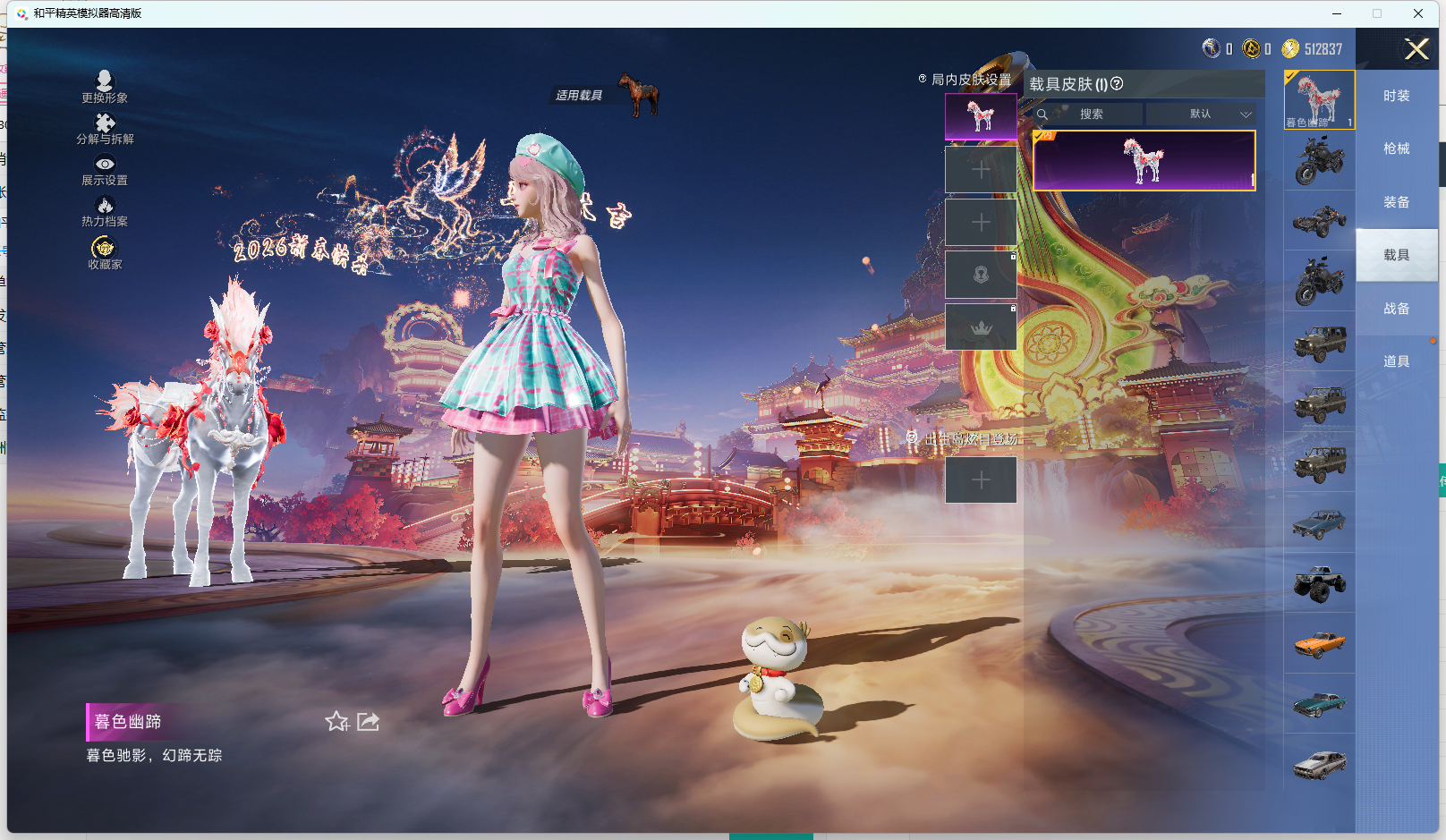
Task: Open the 热力档案 flame icon
Action: 105,206
